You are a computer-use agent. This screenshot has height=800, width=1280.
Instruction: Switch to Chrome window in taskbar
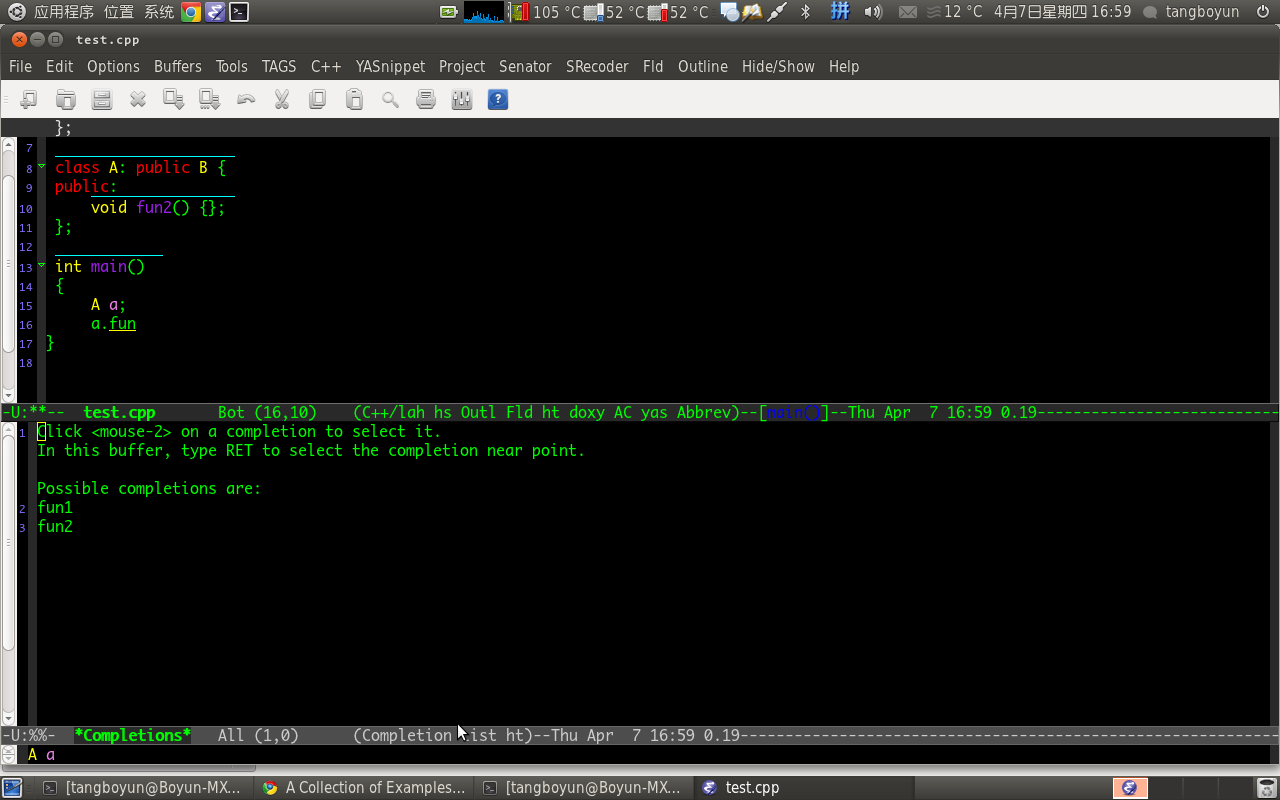click(365, 787)
